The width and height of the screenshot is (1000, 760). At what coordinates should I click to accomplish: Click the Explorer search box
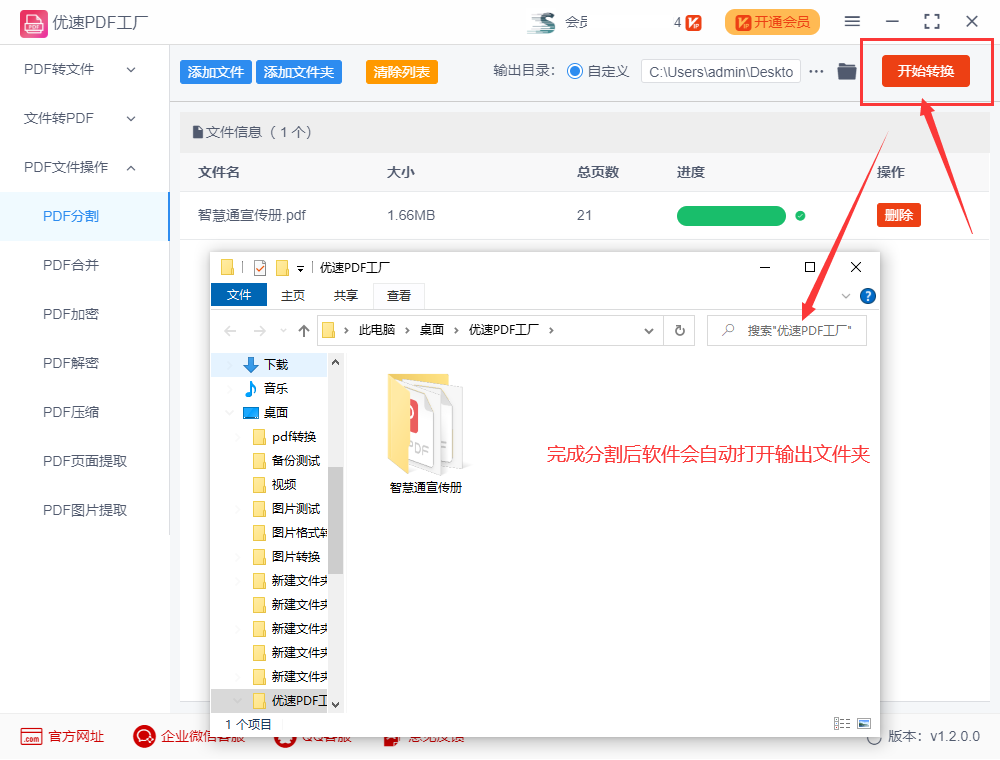[787, 330]
